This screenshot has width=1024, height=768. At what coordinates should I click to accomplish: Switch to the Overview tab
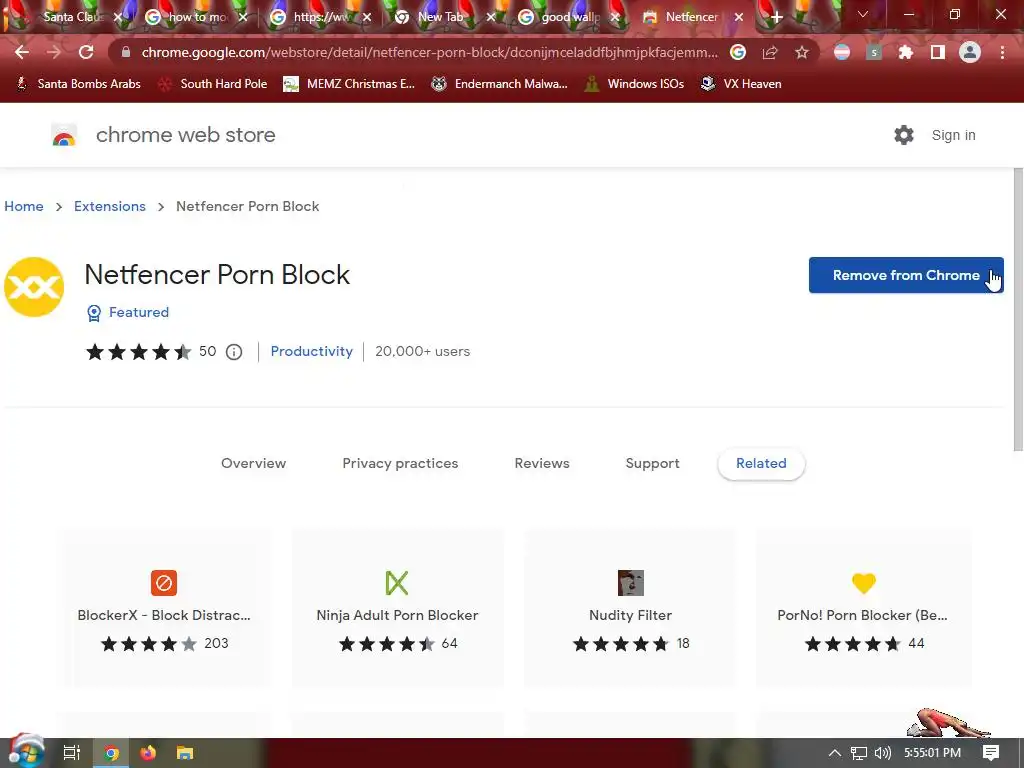pos(253,464)
